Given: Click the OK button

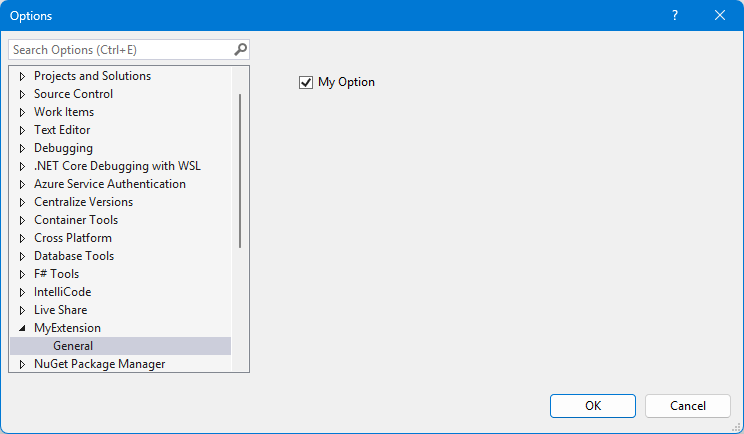Looking at the screenshot, I should [x=593, y=405].
